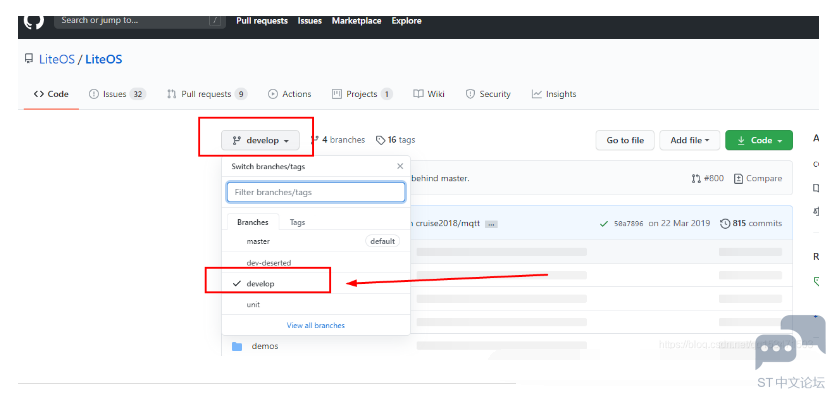Click the Compare button

(758, 178)
